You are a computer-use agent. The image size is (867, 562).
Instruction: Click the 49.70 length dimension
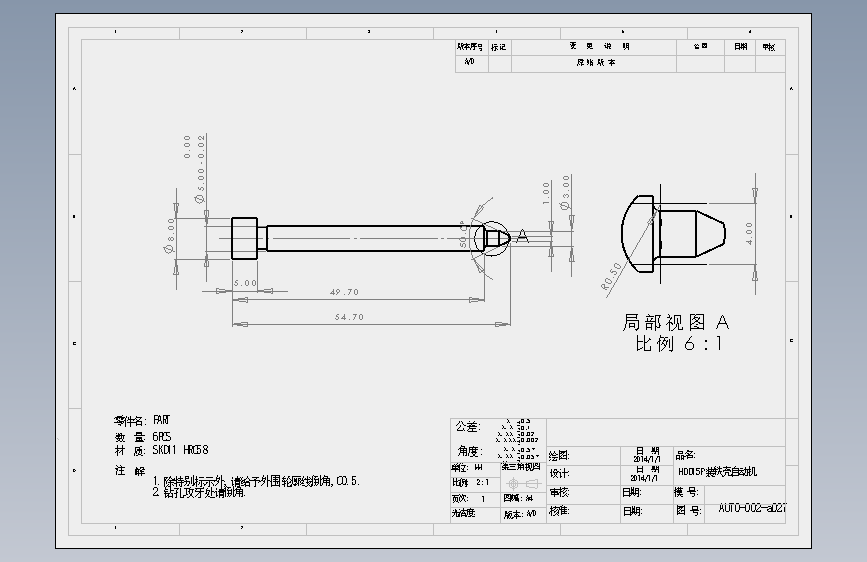[344, 292]
